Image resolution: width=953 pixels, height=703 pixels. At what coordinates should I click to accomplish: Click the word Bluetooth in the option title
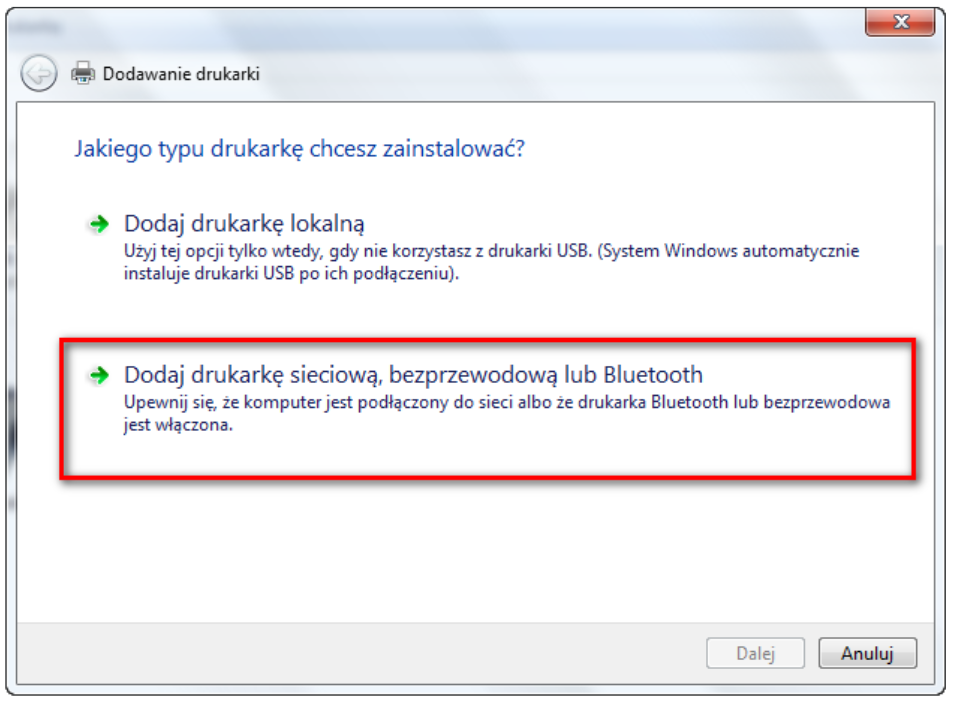click(653, 375)
